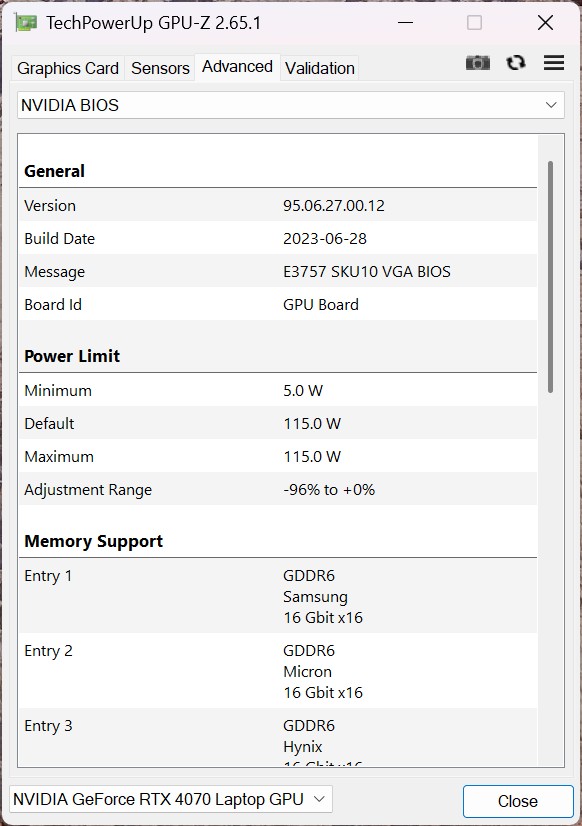This screenshot has width=582, height=826.
Task: Click the GPU-Z app icon in title bar
Action: tap(26, 23)
